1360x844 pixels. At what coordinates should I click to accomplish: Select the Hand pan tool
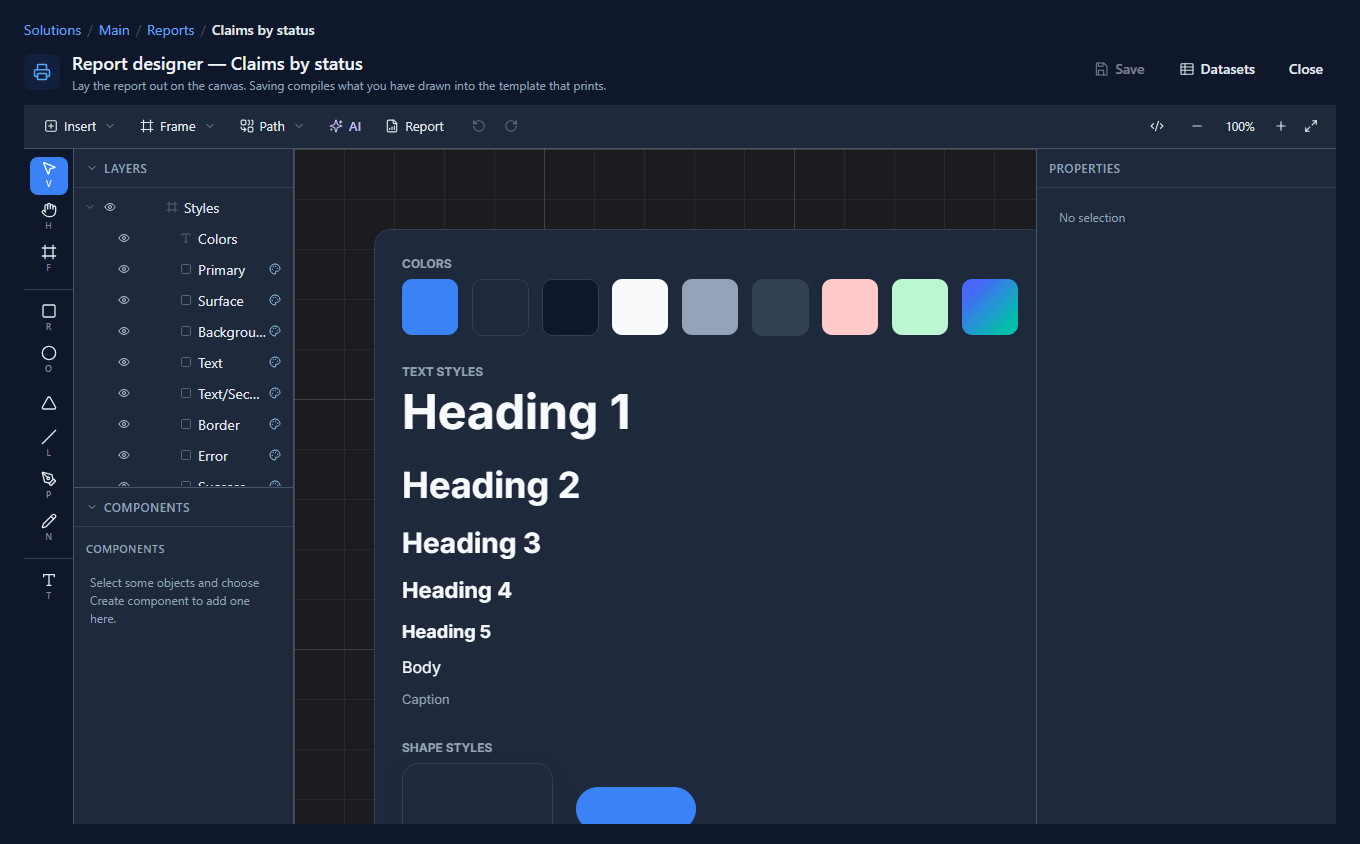click(49, 215)
